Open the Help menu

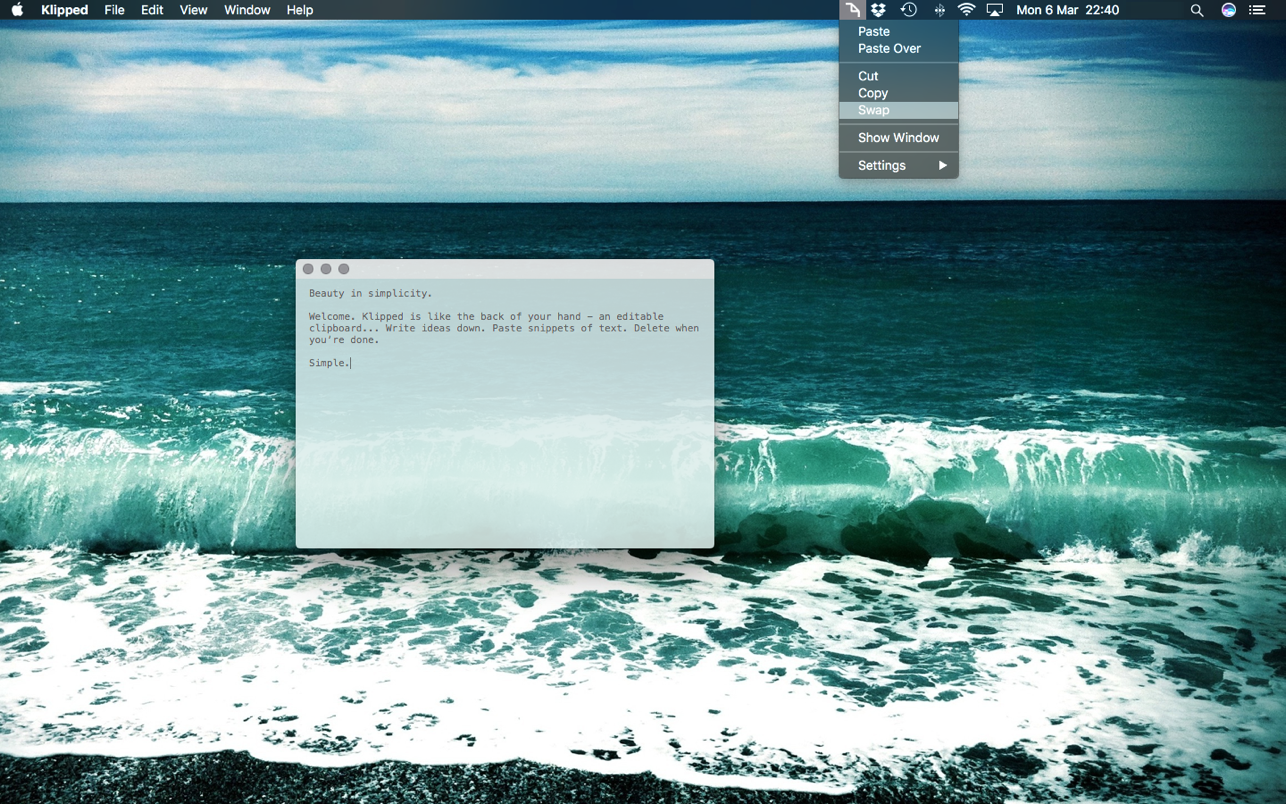click(300, 10)
